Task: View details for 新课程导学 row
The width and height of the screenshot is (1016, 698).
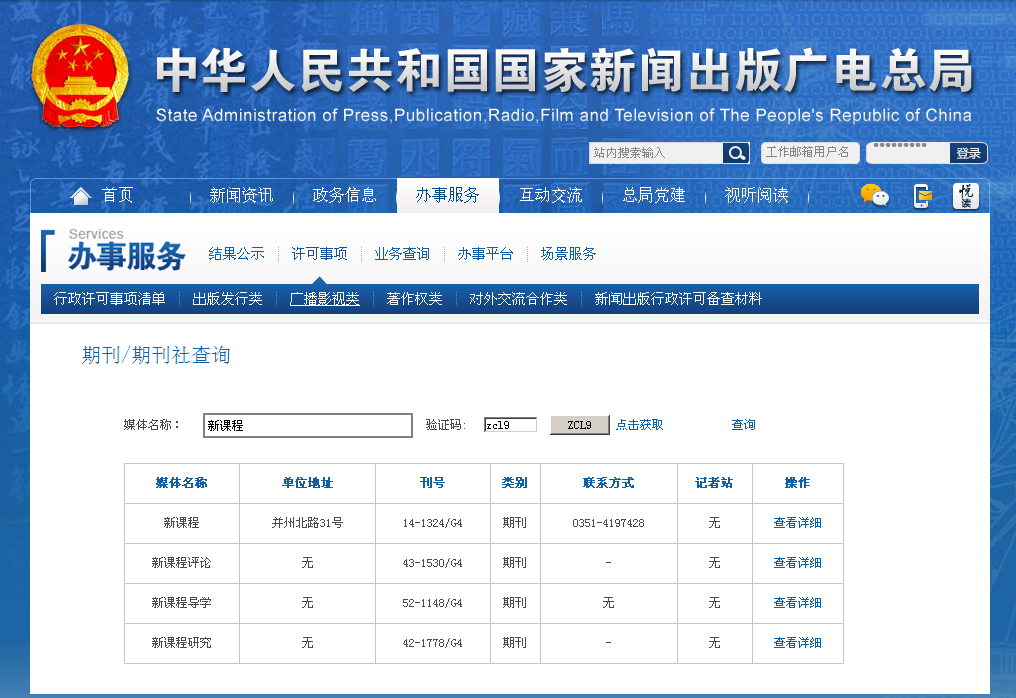Action: (x=798, y=603)
